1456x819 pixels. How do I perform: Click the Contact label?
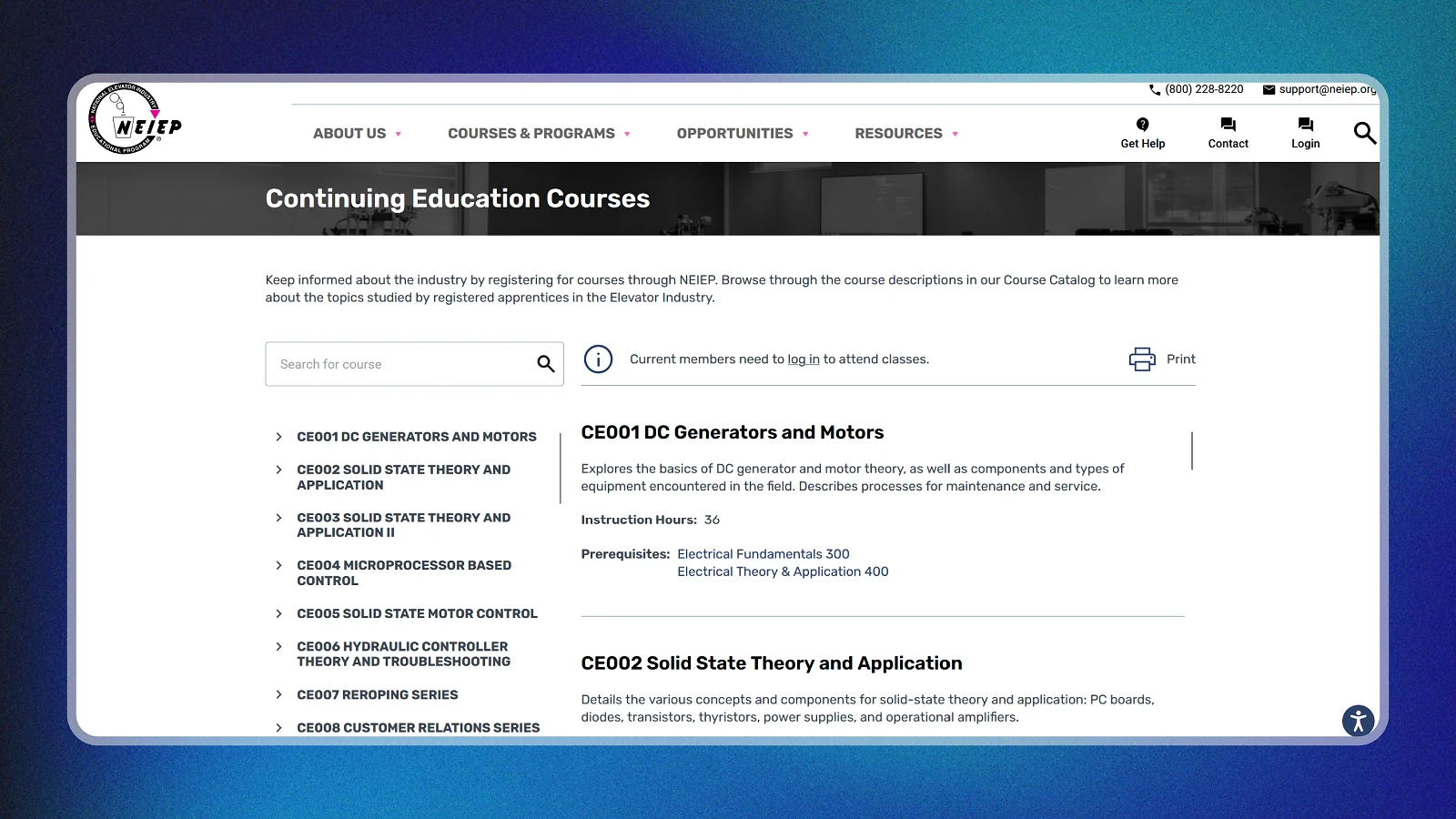(1228, 144)
